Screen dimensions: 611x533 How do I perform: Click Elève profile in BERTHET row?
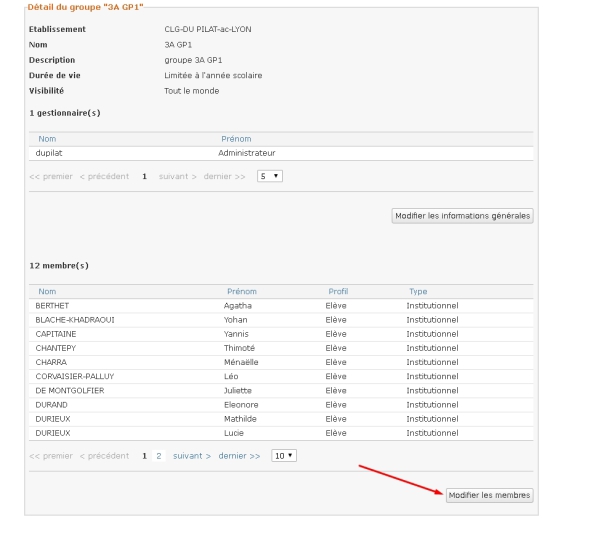pos(336,306)
